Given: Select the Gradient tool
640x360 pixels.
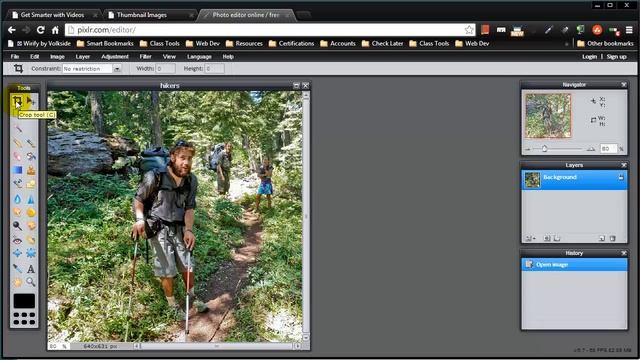Looking at the screenshot, I should point(18,170).
